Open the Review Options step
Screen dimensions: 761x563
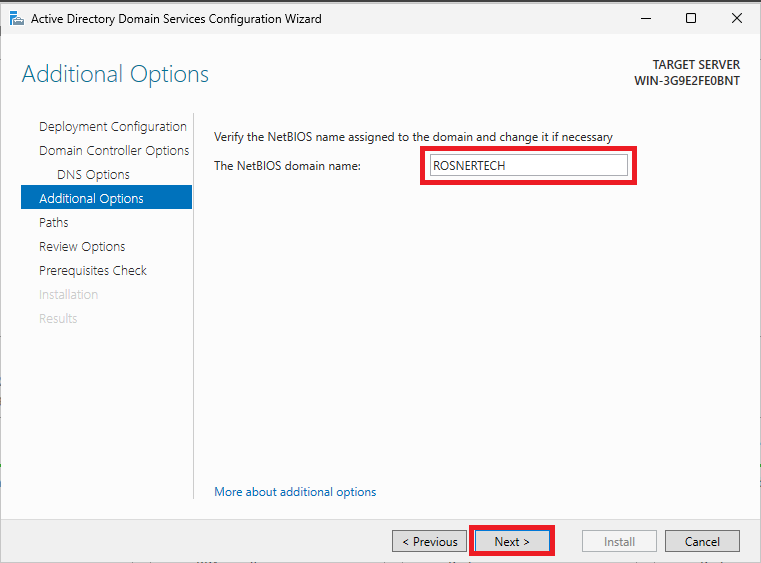(82, 247)
